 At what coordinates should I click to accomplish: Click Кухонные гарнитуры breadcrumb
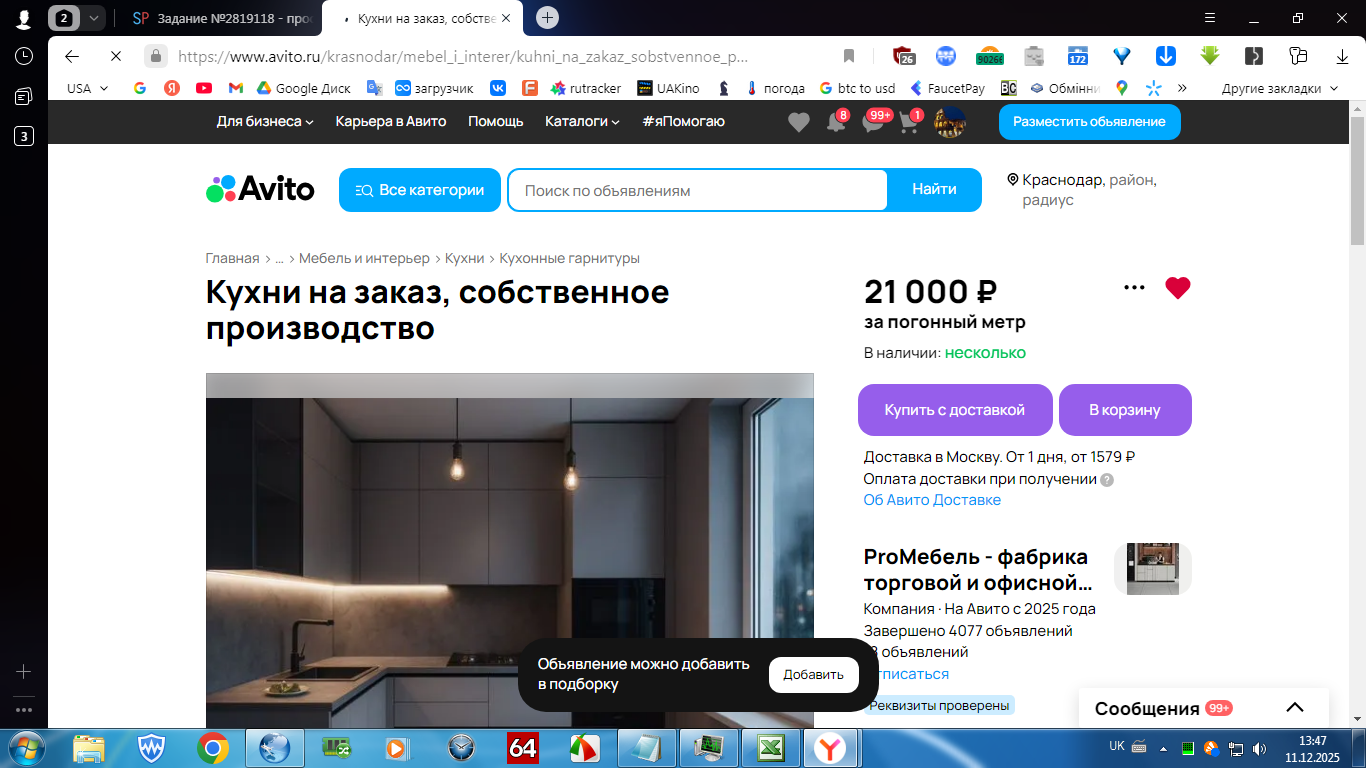click(x=569, y=258)
